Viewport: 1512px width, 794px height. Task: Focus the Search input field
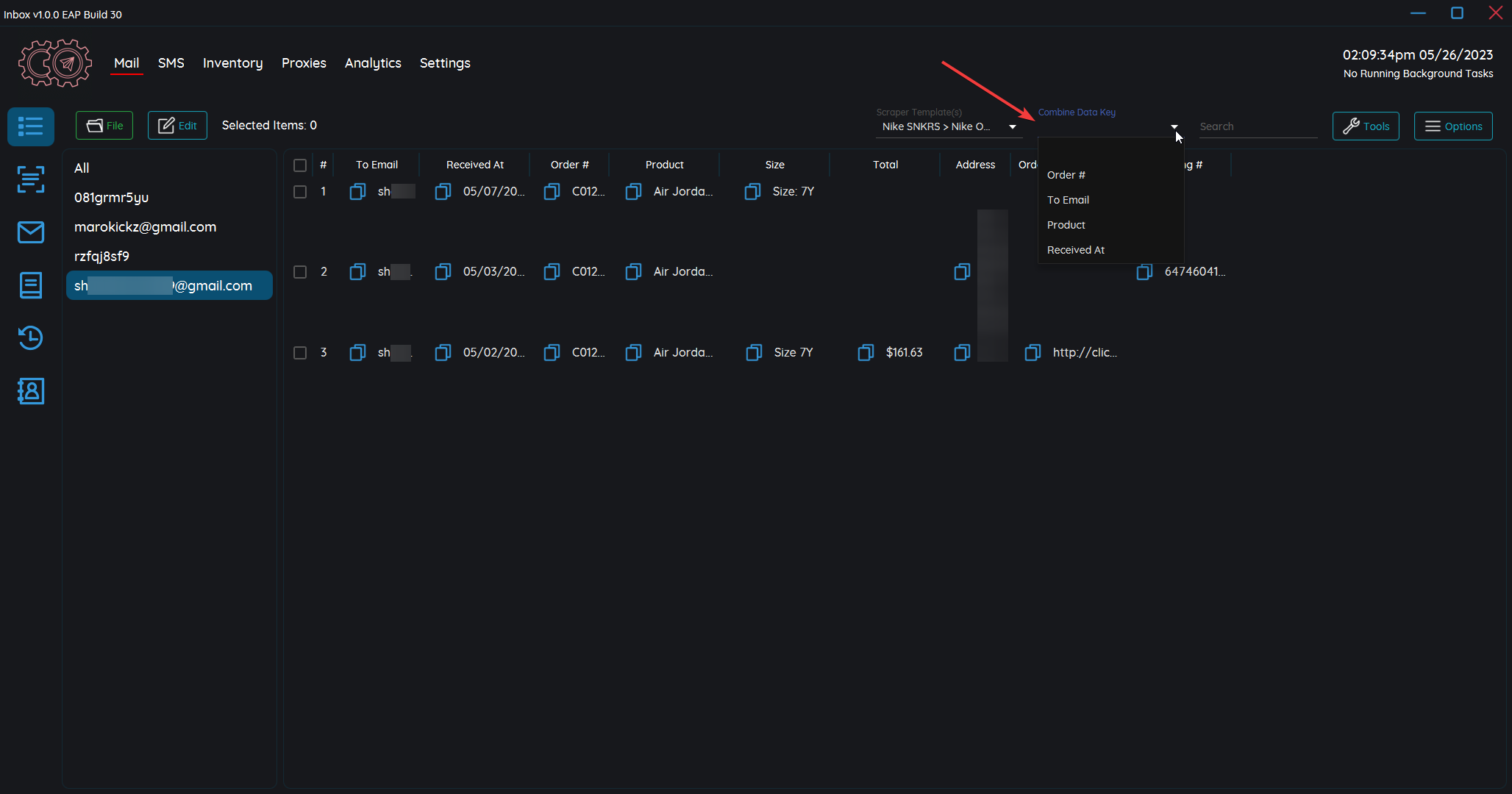(x=1258, y=126)
